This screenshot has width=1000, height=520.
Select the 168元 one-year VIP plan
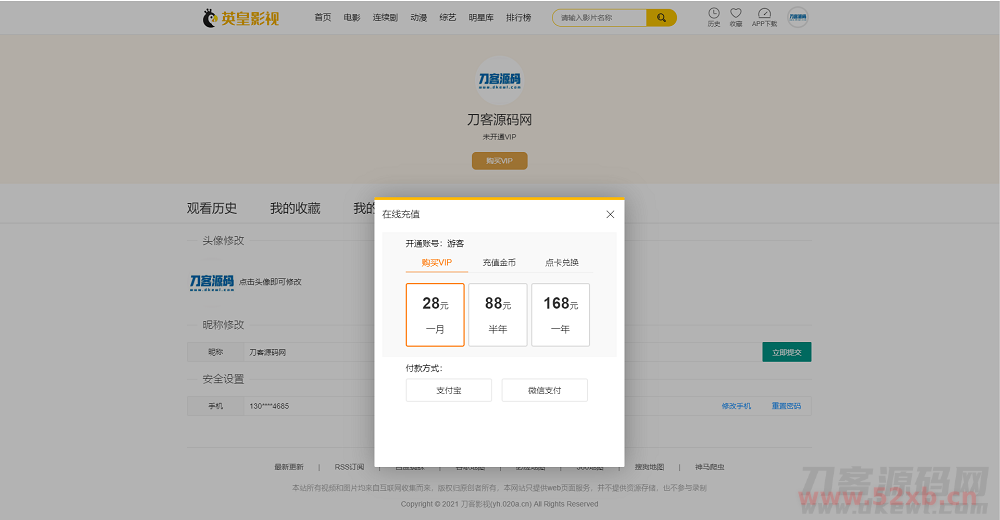click(560, 314)
